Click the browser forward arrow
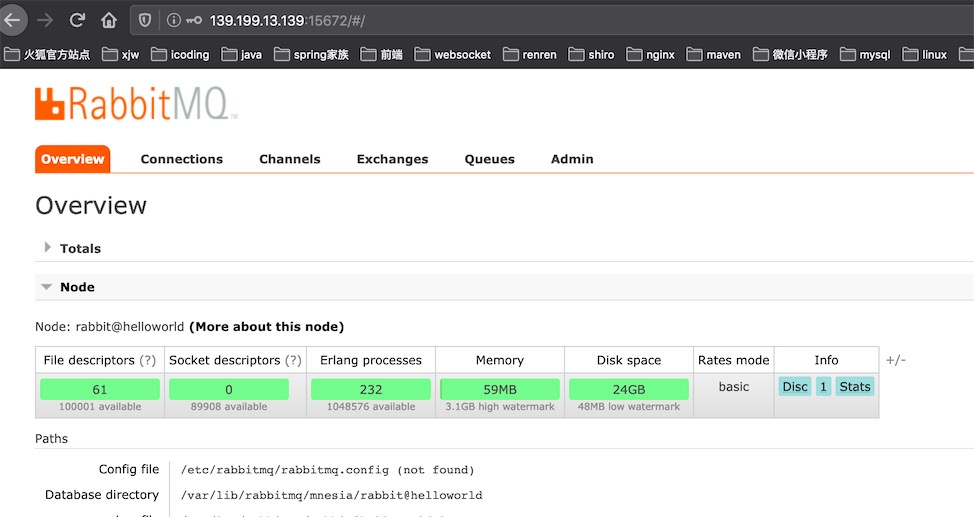The width and height of the screenshot is (974, 517). click(x=45, y=21)
